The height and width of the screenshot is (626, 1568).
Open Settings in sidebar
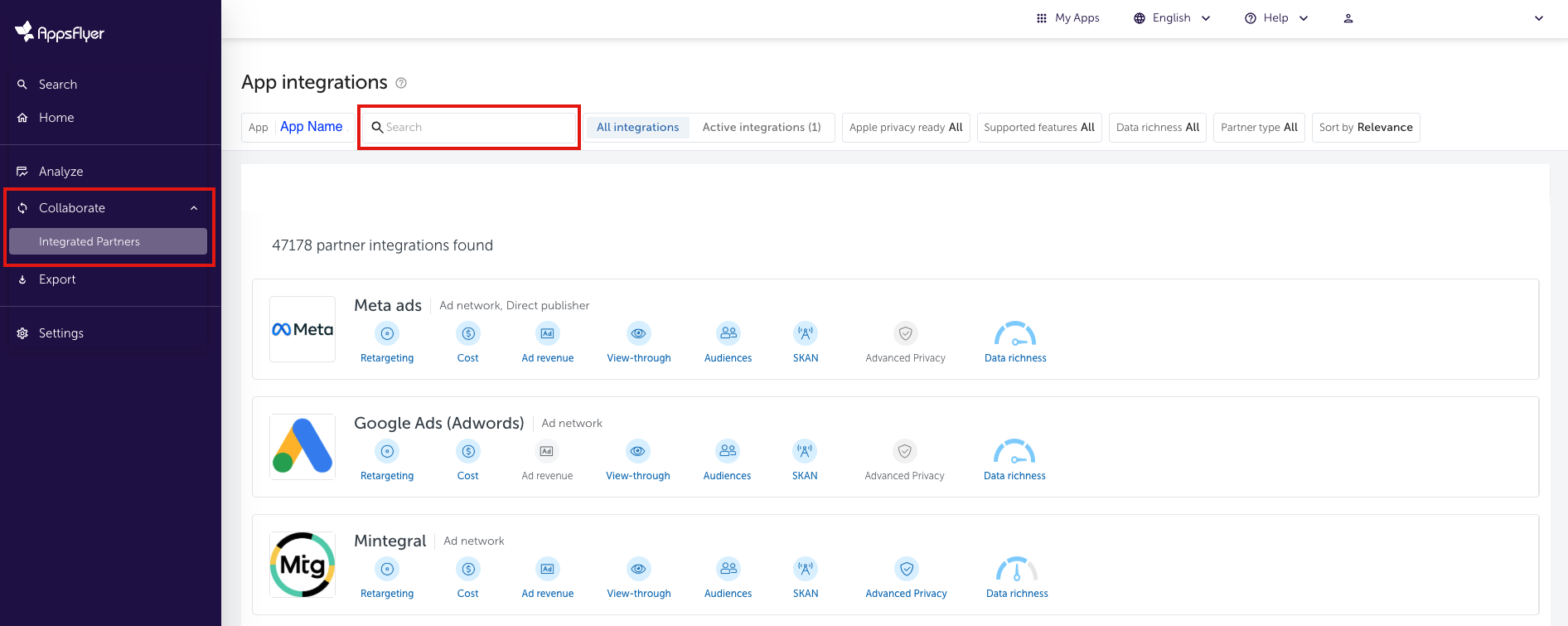[61, 333]
